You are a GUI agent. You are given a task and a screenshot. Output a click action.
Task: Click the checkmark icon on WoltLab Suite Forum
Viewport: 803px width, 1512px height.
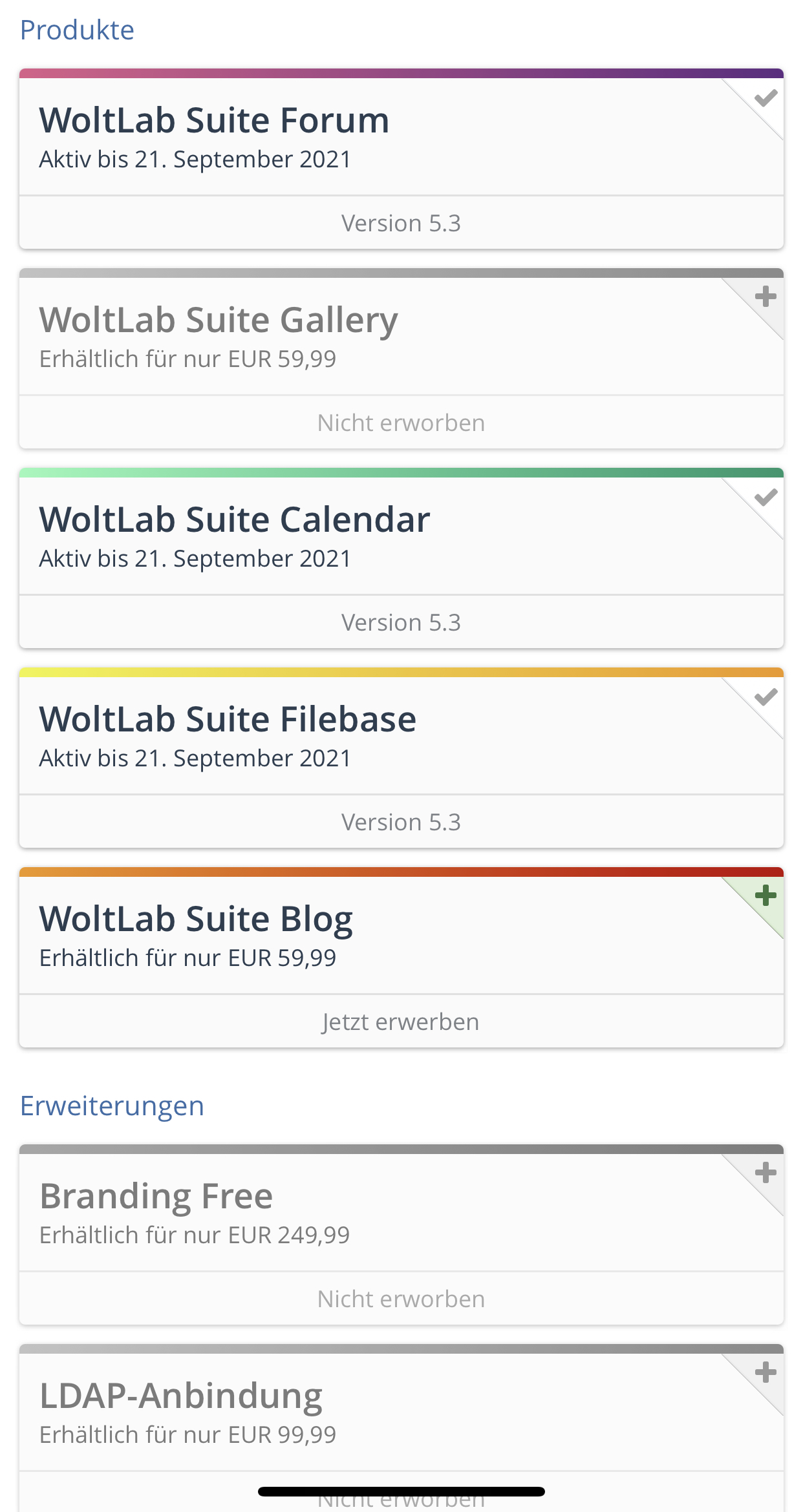766,98
